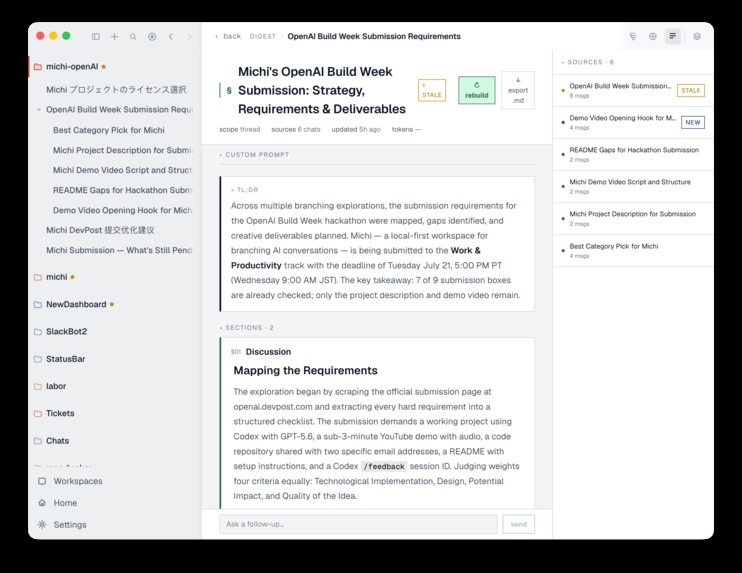
Task: Select the active digest view icon
Action: (672, 36)
